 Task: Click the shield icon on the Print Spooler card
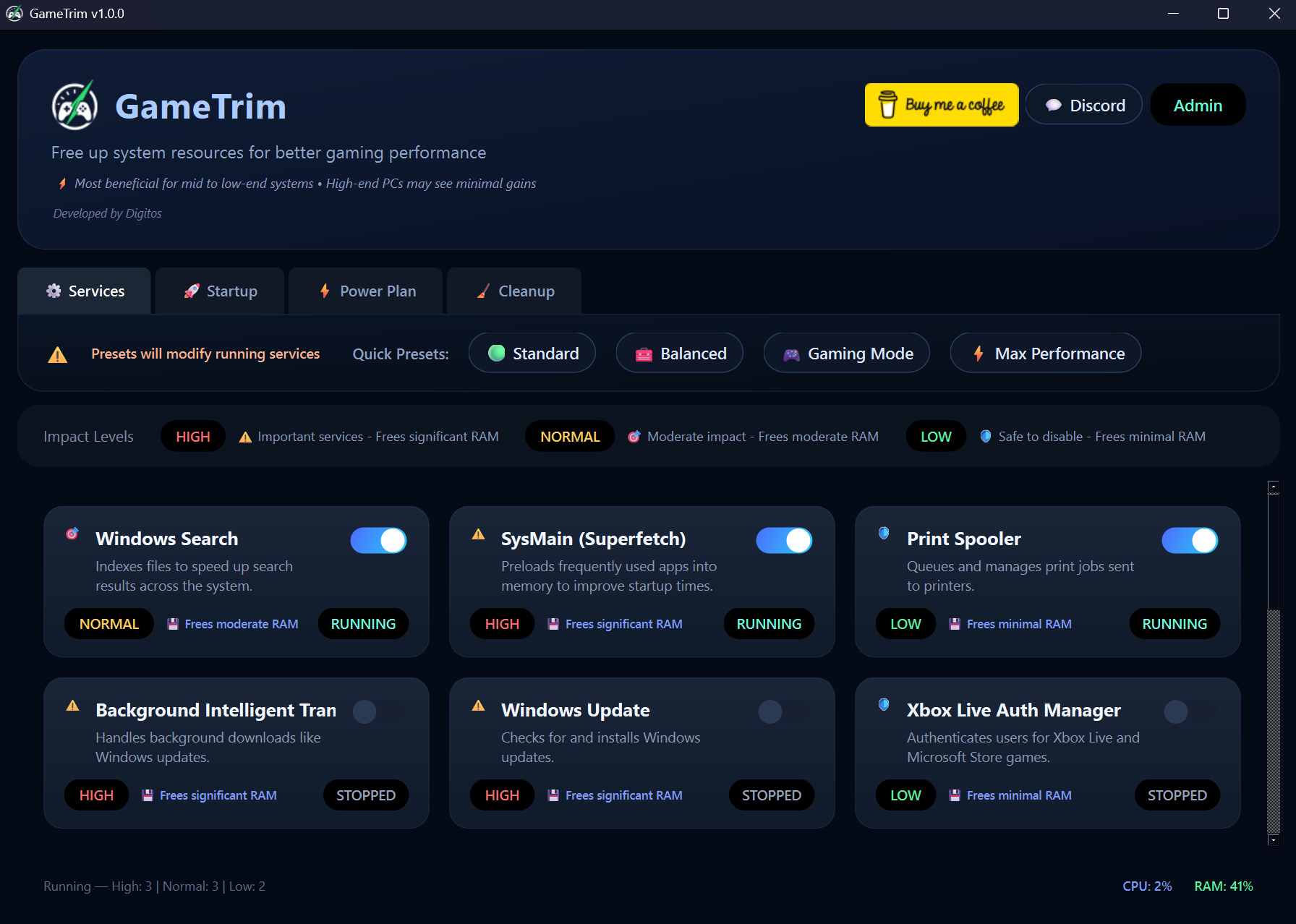coord(884,533)
